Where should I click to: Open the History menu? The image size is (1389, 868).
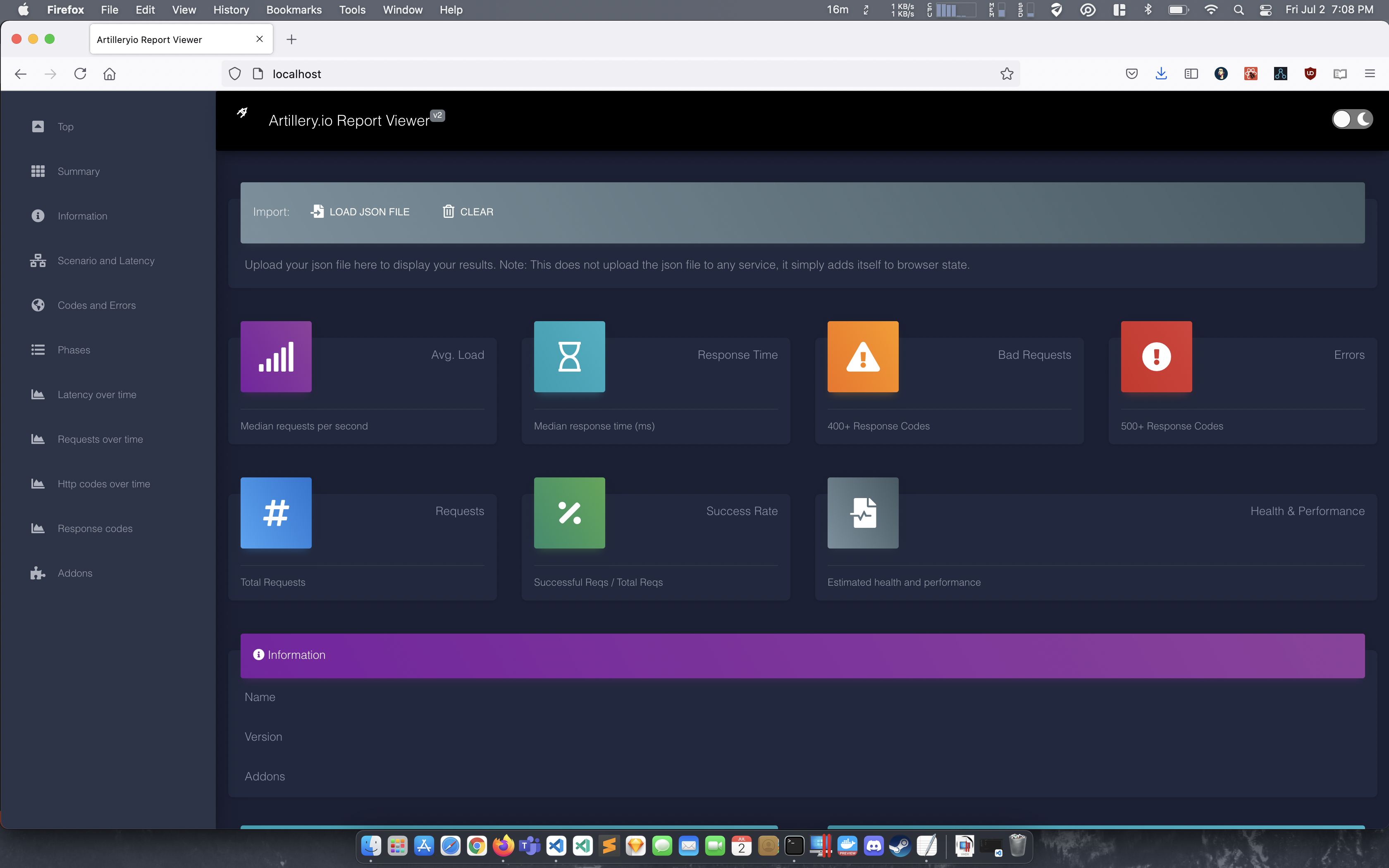click(231, 10)
